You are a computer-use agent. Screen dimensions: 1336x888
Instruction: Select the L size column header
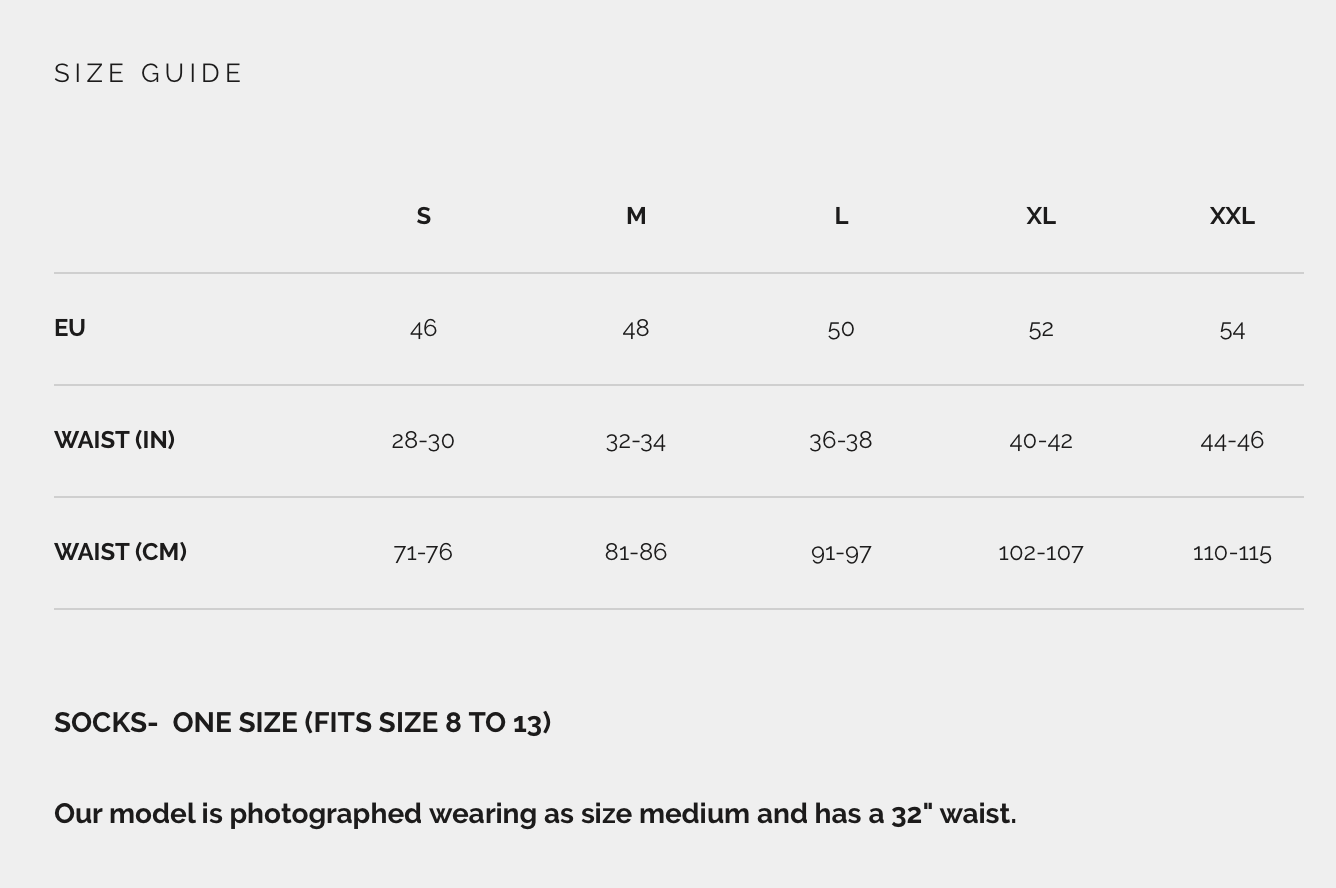pos(841,216)
